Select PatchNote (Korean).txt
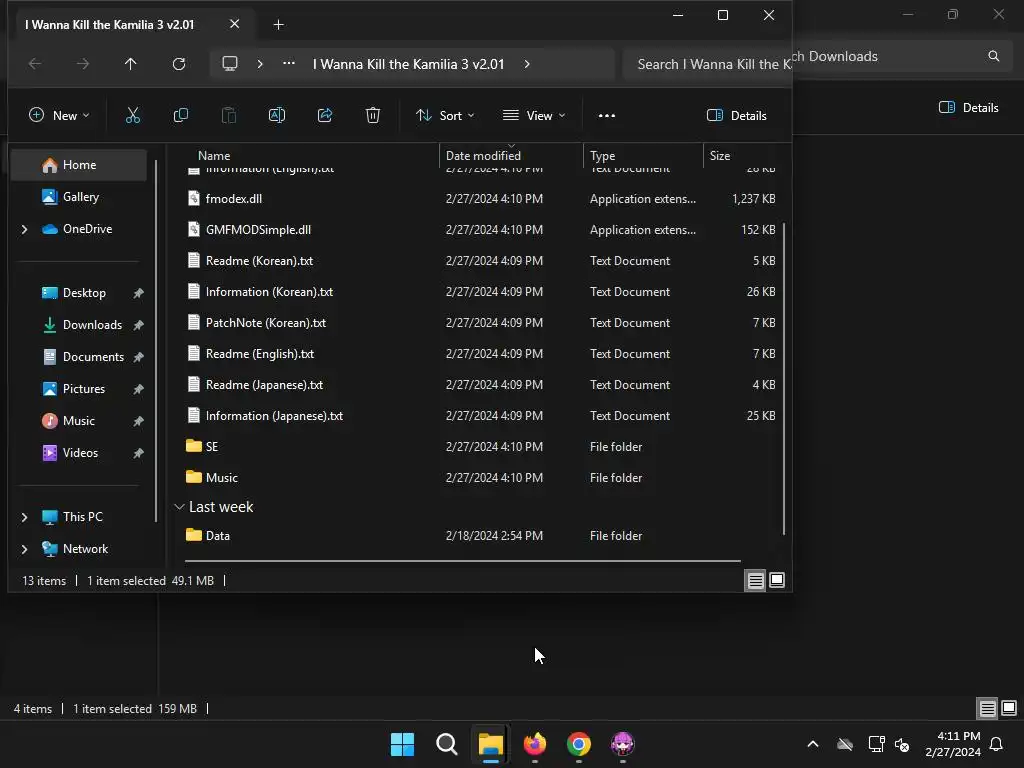Viewport: 1024px width, 768px height. click(x=480, y=323)
